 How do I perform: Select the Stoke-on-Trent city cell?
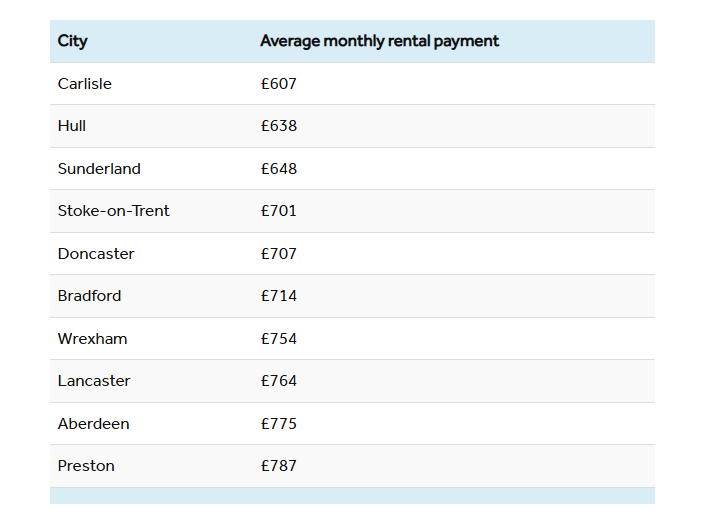tap(114, 211)
